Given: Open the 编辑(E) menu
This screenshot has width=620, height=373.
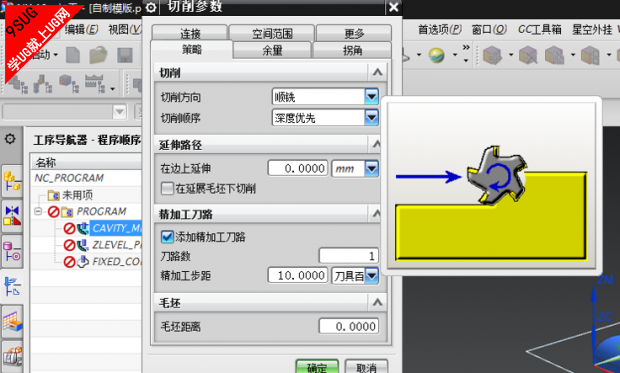Looking at the screenshot, I should (81, 29).
